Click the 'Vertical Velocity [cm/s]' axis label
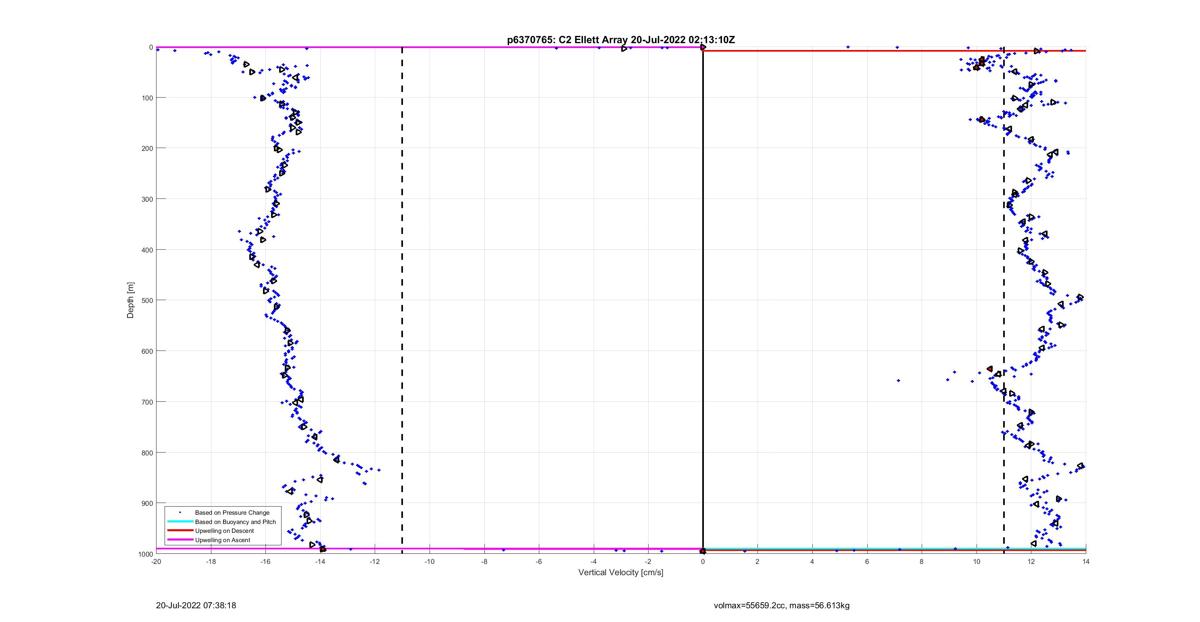Image resolution: width=1200 pixels, height=622 pixels. pyautogui.click(x=621, y=573)
